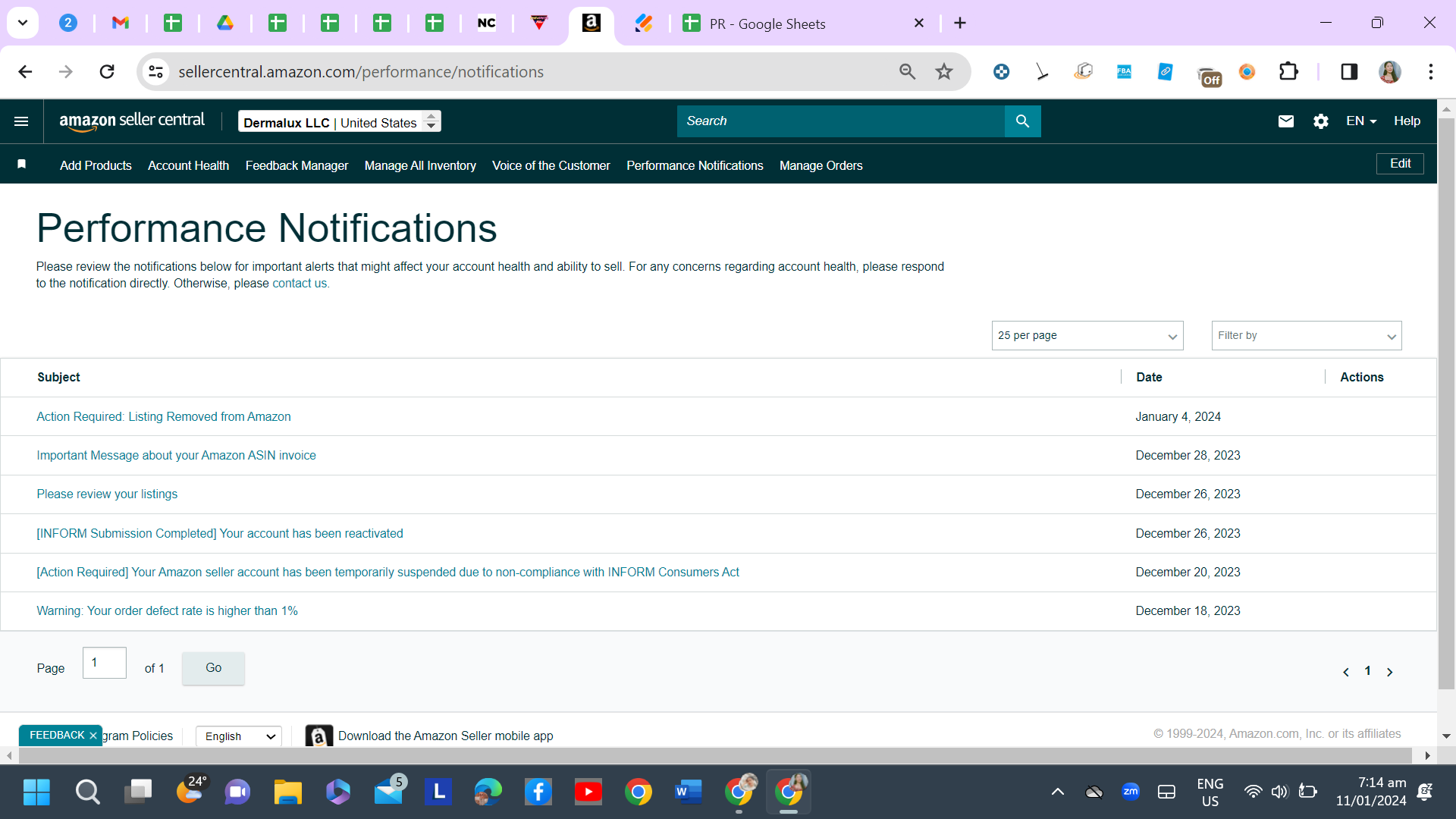Open account has been reactivated notification

coord(220,534)
